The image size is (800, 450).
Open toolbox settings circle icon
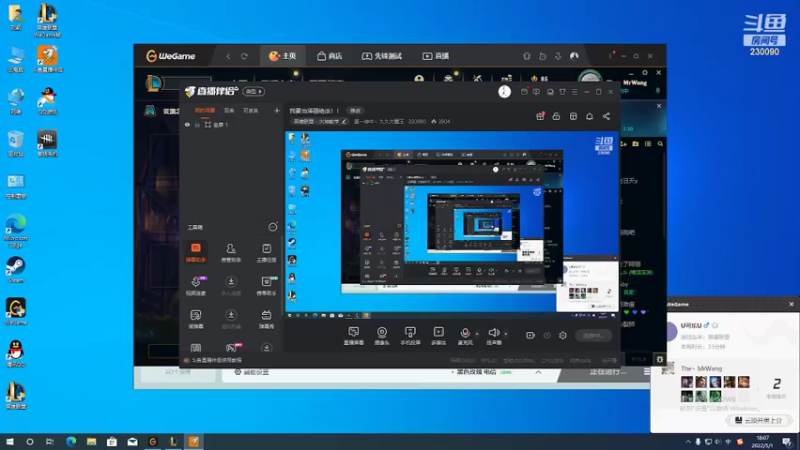click(x=273, y=227)
